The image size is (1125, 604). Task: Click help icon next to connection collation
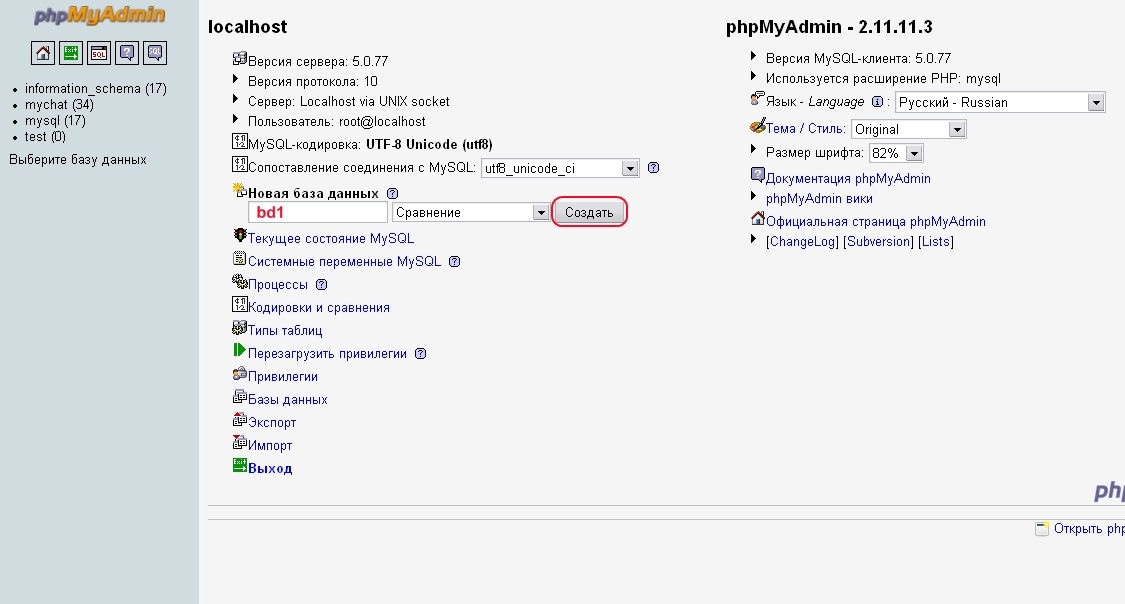(654, 168)
